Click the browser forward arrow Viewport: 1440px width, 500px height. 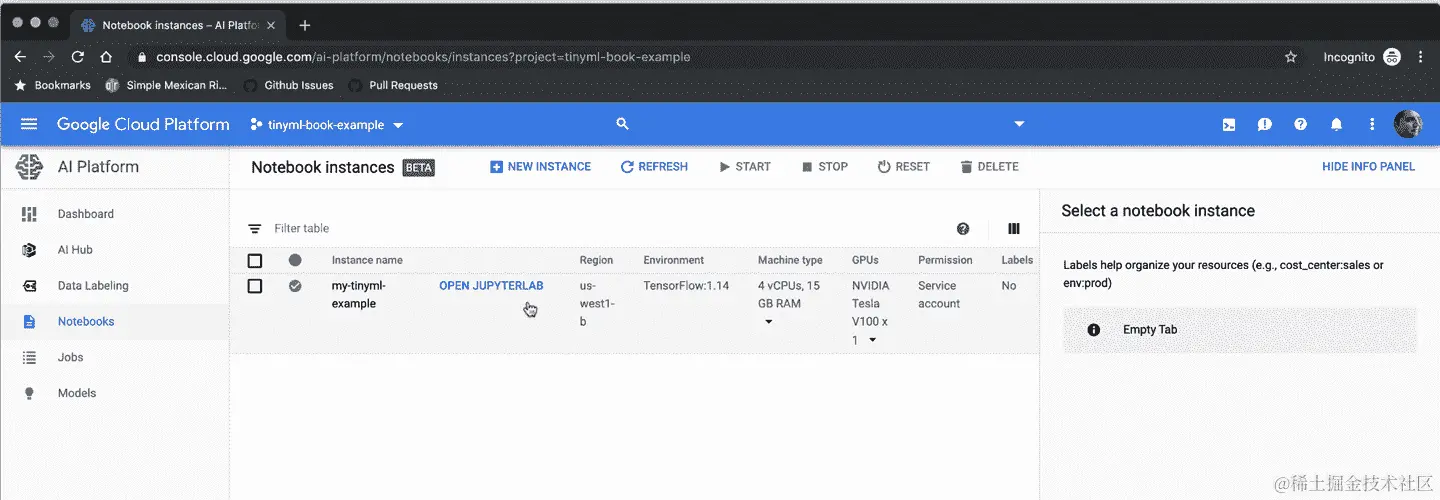pos(48,57)
